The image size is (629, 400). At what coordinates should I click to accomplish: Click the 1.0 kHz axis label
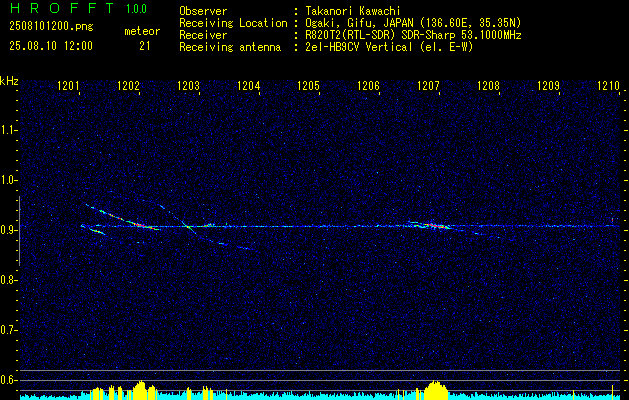pos(8,180)
